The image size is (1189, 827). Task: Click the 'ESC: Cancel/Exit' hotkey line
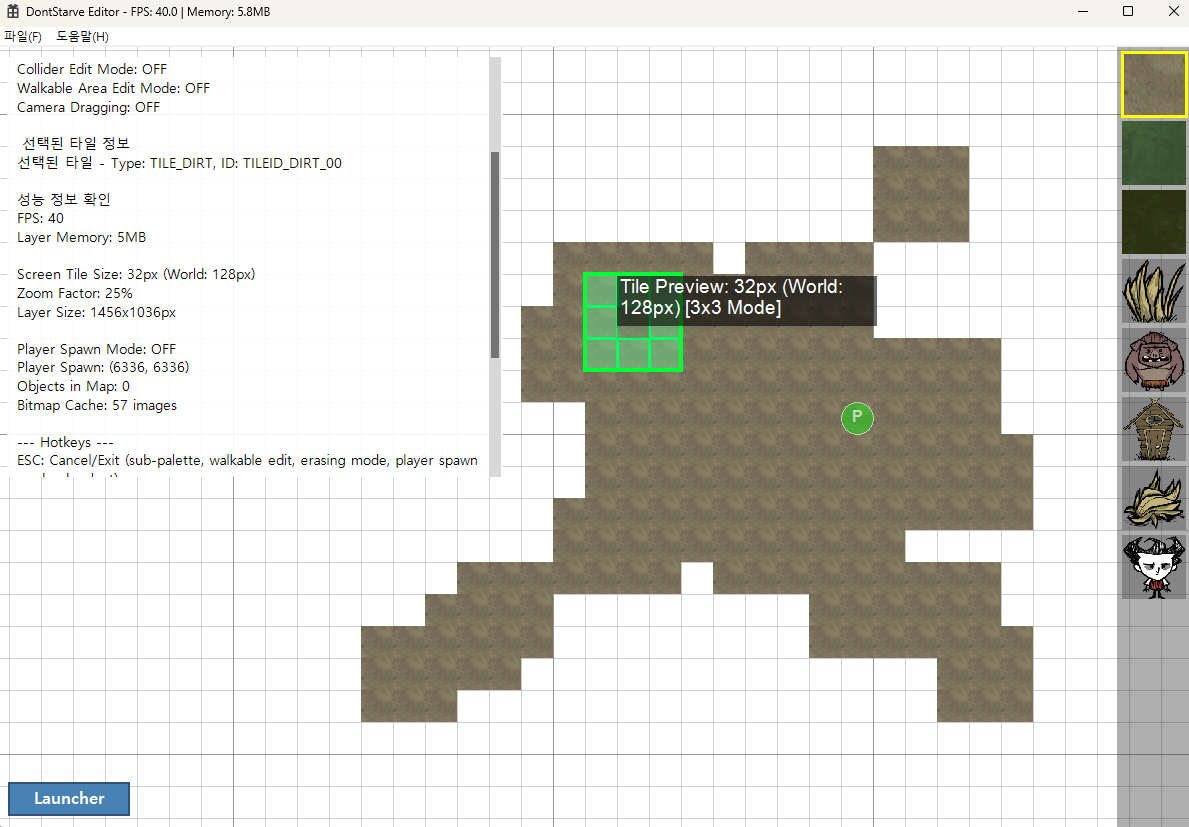[247, 460]
